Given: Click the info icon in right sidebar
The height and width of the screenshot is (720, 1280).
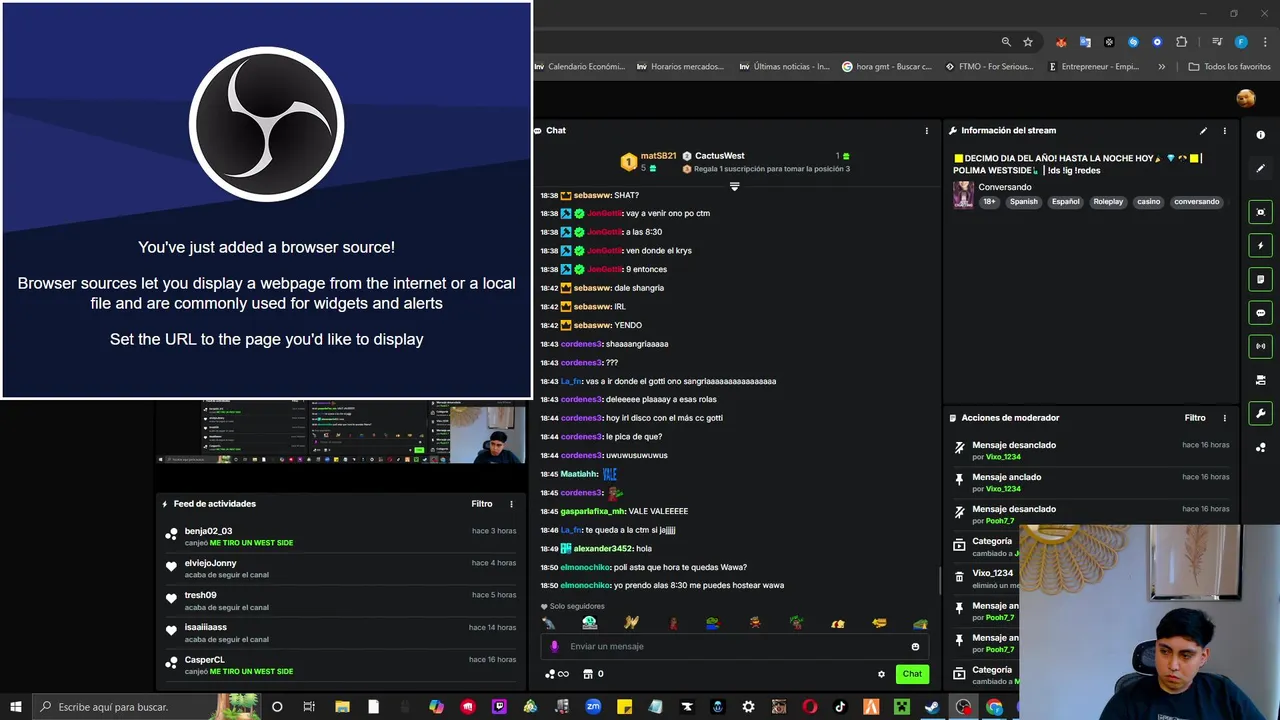Looking at the screenshot, I should pyautogui.click(x=1260, y=135).
